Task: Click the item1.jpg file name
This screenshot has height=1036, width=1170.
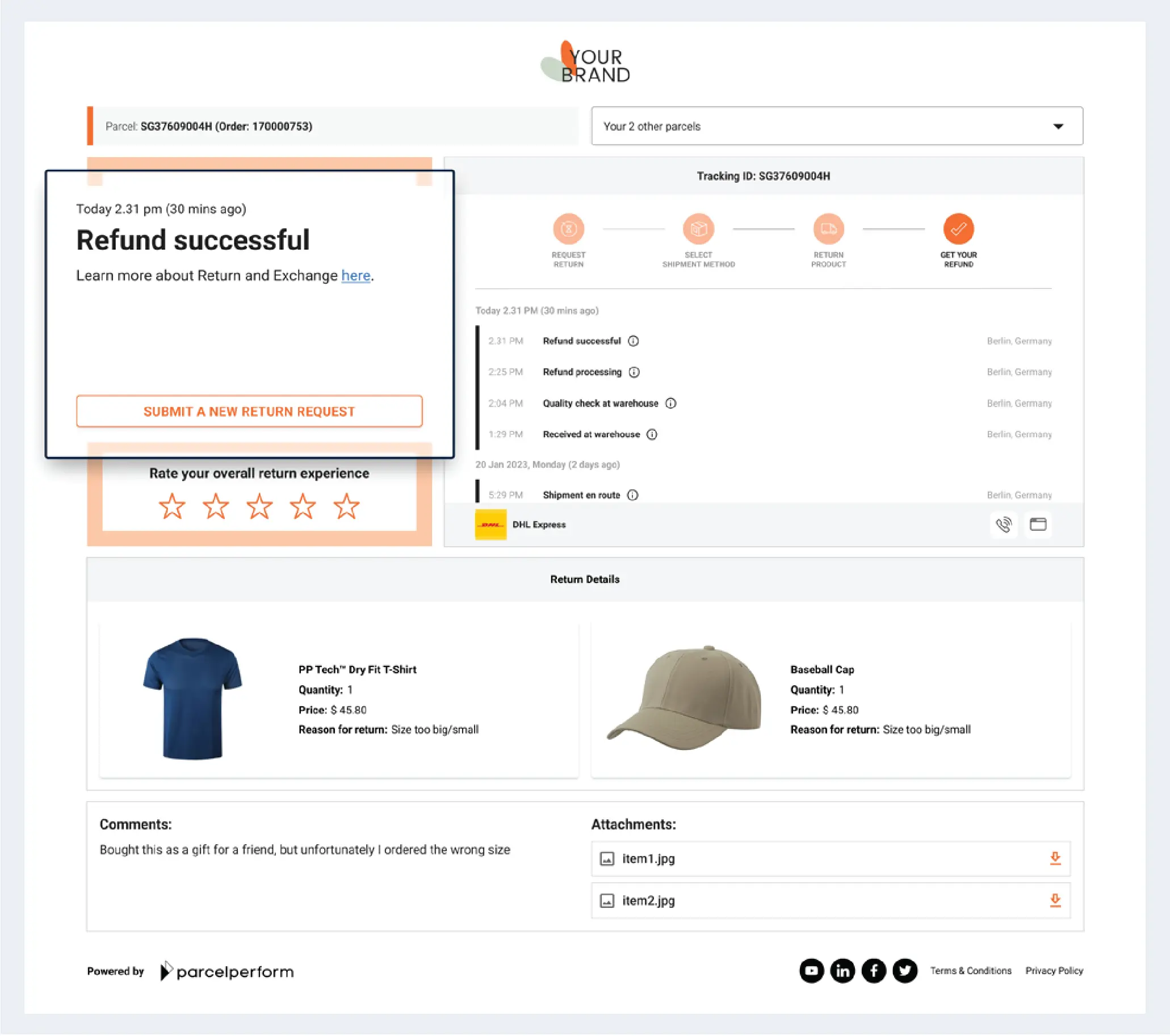Action: tap(648, 858)
